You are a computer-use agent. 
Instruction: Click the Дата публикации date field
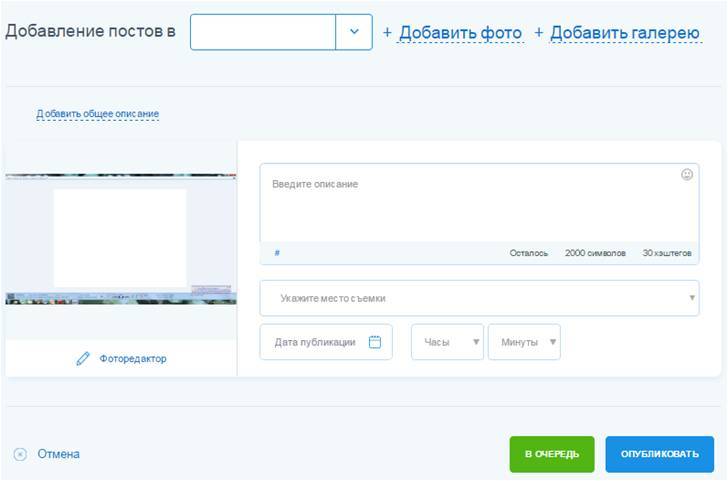(315, 342)
